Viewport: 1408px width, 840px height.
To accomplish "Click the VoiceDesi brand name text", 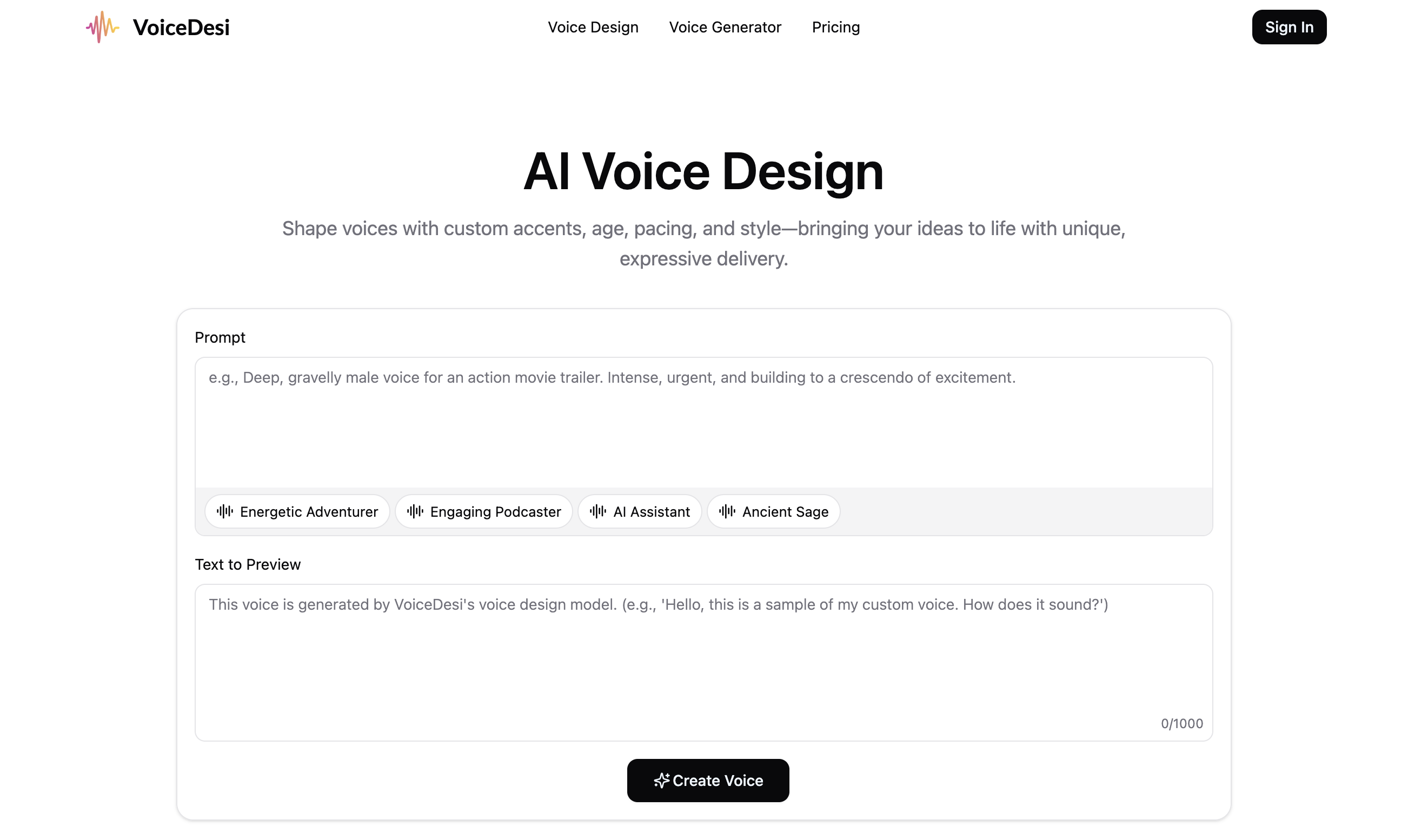I will point(181,26).
